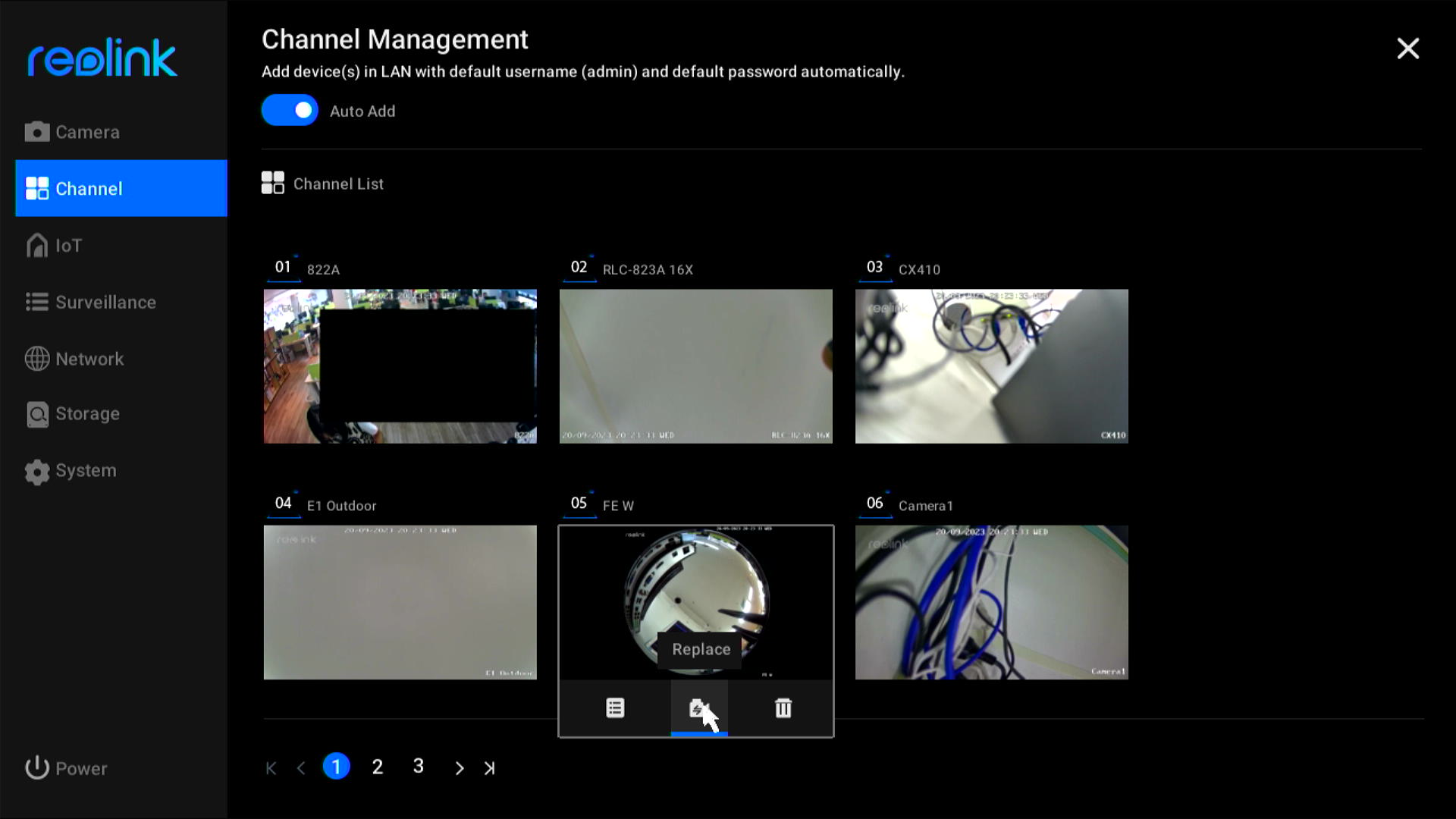Toggle the Auto Add switch
This screenshot has width=1456, height=819.
point(290,111)
